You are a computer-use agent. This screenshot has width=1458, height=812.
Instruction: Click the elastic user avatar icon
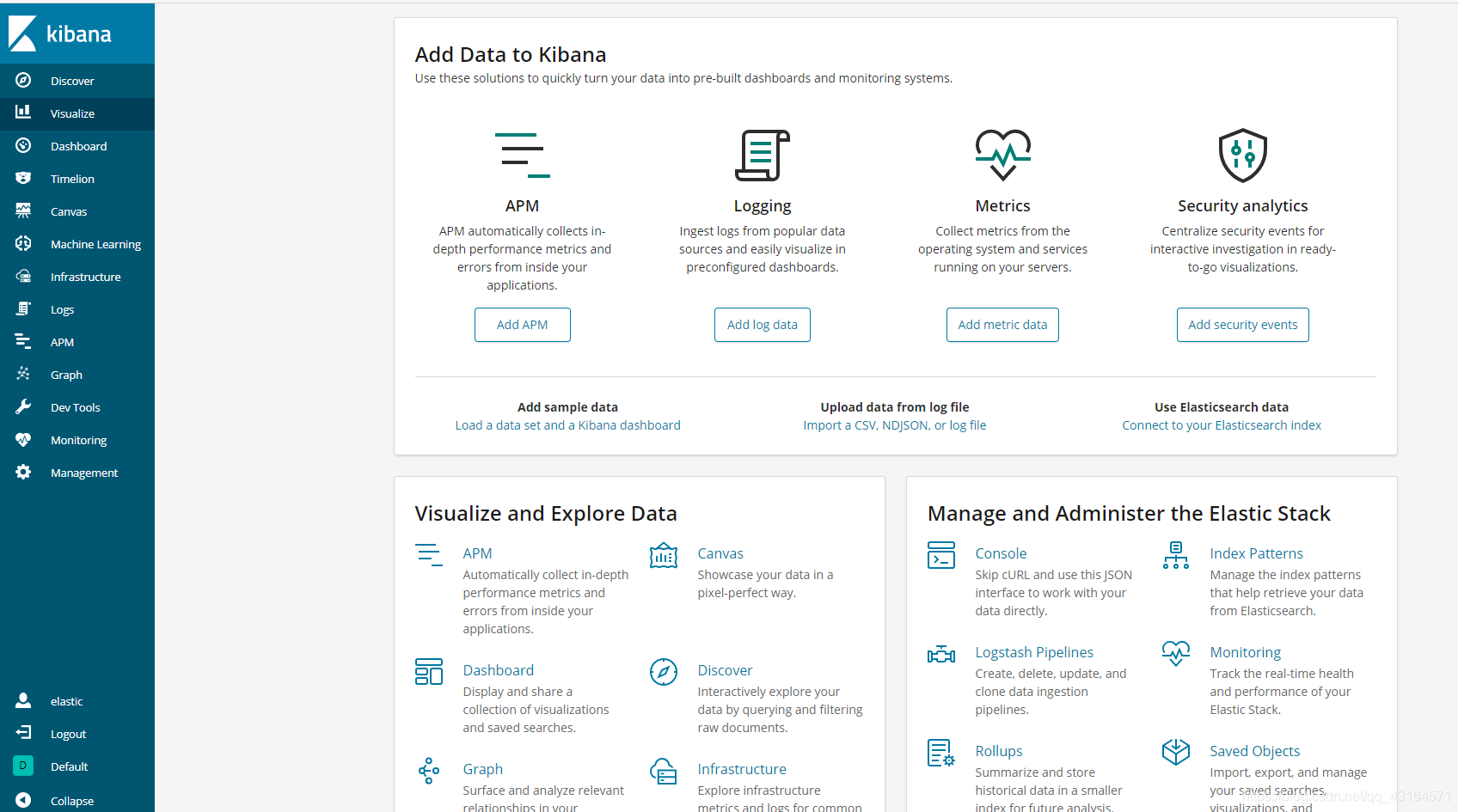23,700
